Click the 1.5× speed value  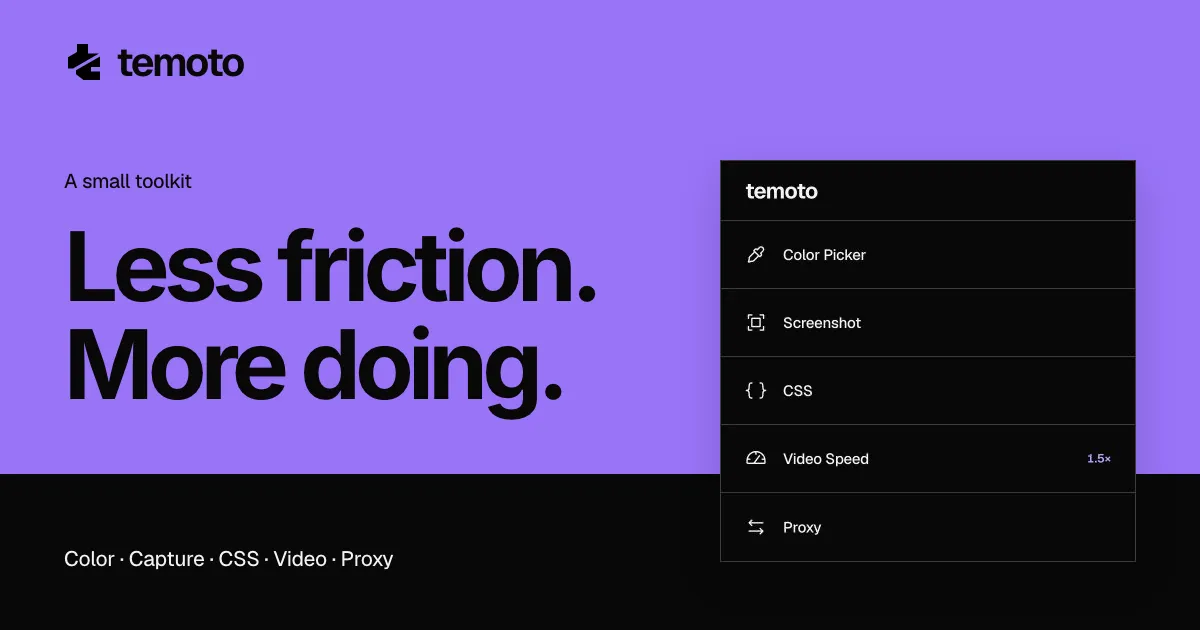coord(1099,459)
